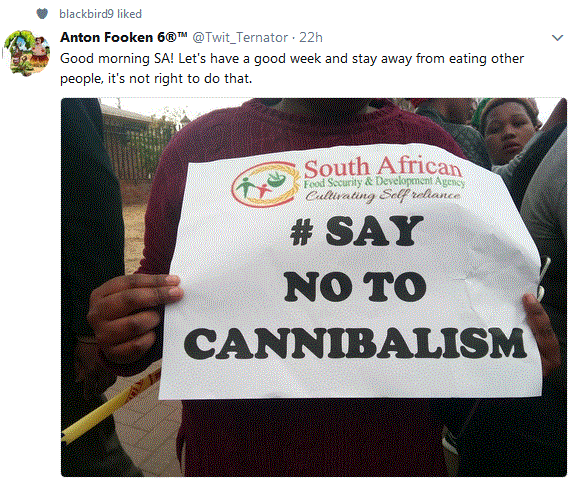This screenshot has height=484, width=574.
Task: Click the '# SAY' text on sign
Action: point(357,231)
